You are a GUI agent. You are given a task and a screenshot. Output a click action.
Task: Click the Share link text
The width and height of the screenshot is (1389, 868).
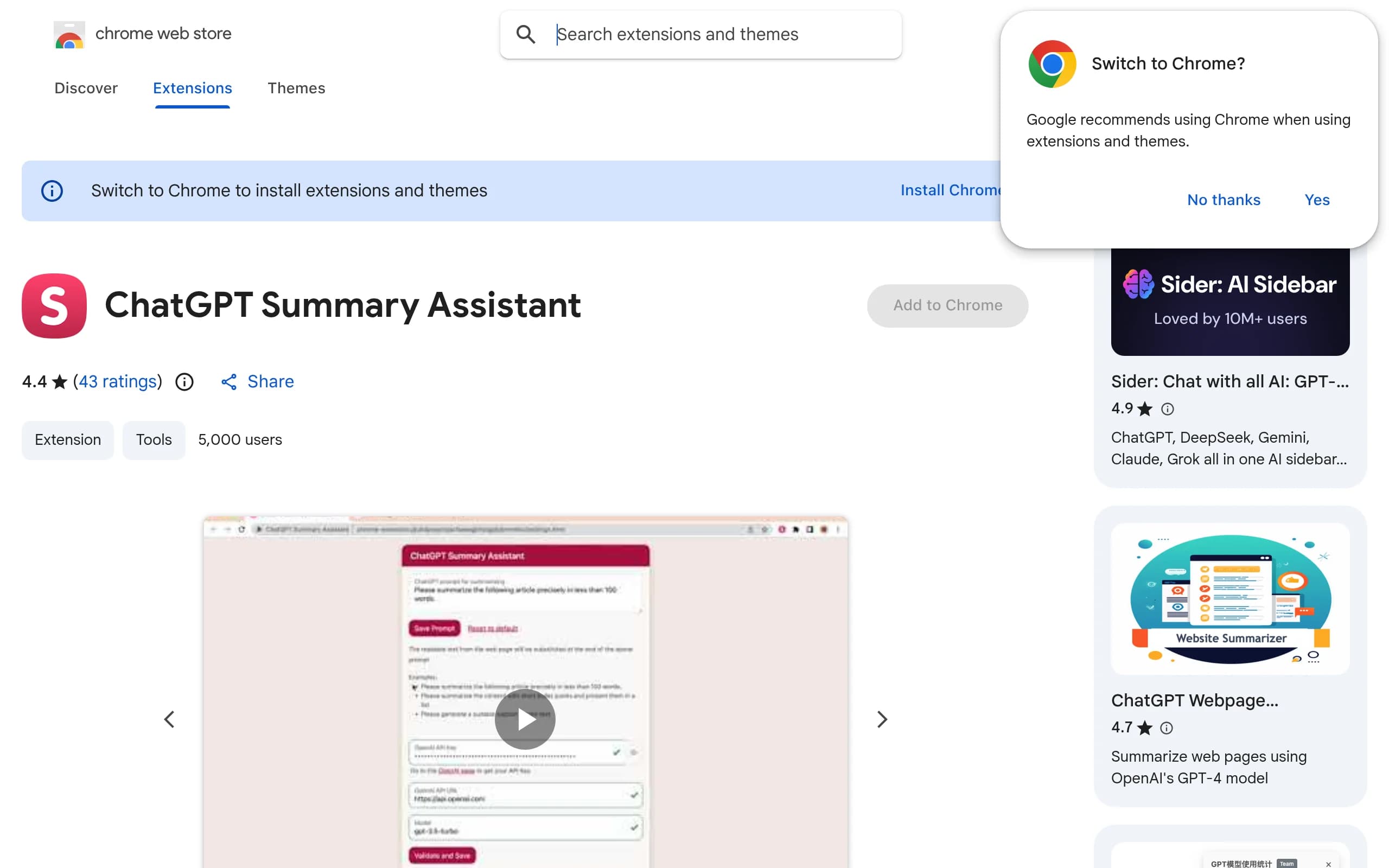270,381
